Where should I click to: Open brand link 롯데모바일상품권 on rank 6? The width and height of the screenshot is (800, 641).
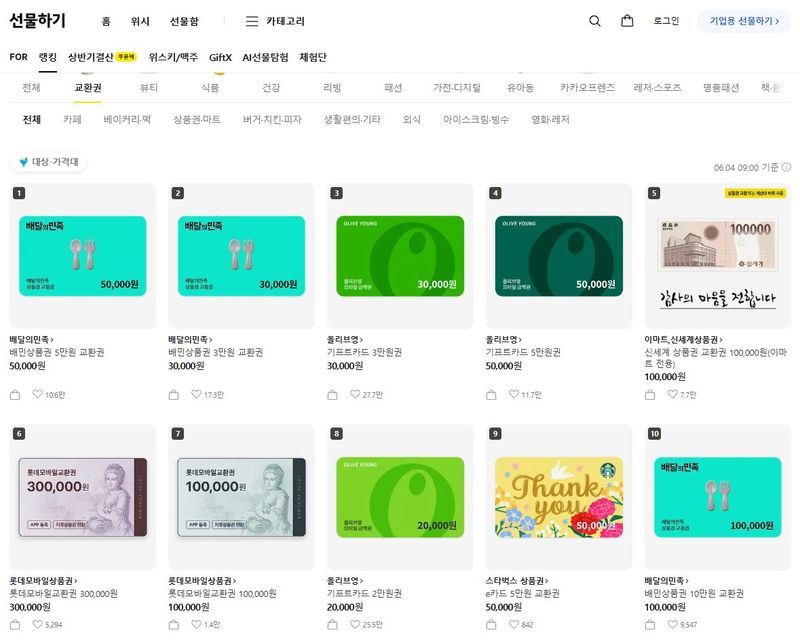43,581
